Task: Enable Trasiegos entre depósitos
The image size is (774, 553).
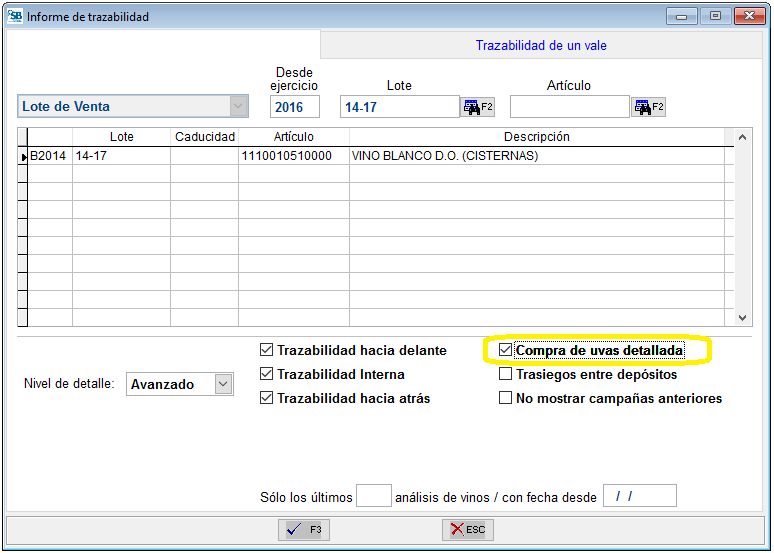Action: coord(506,375)
